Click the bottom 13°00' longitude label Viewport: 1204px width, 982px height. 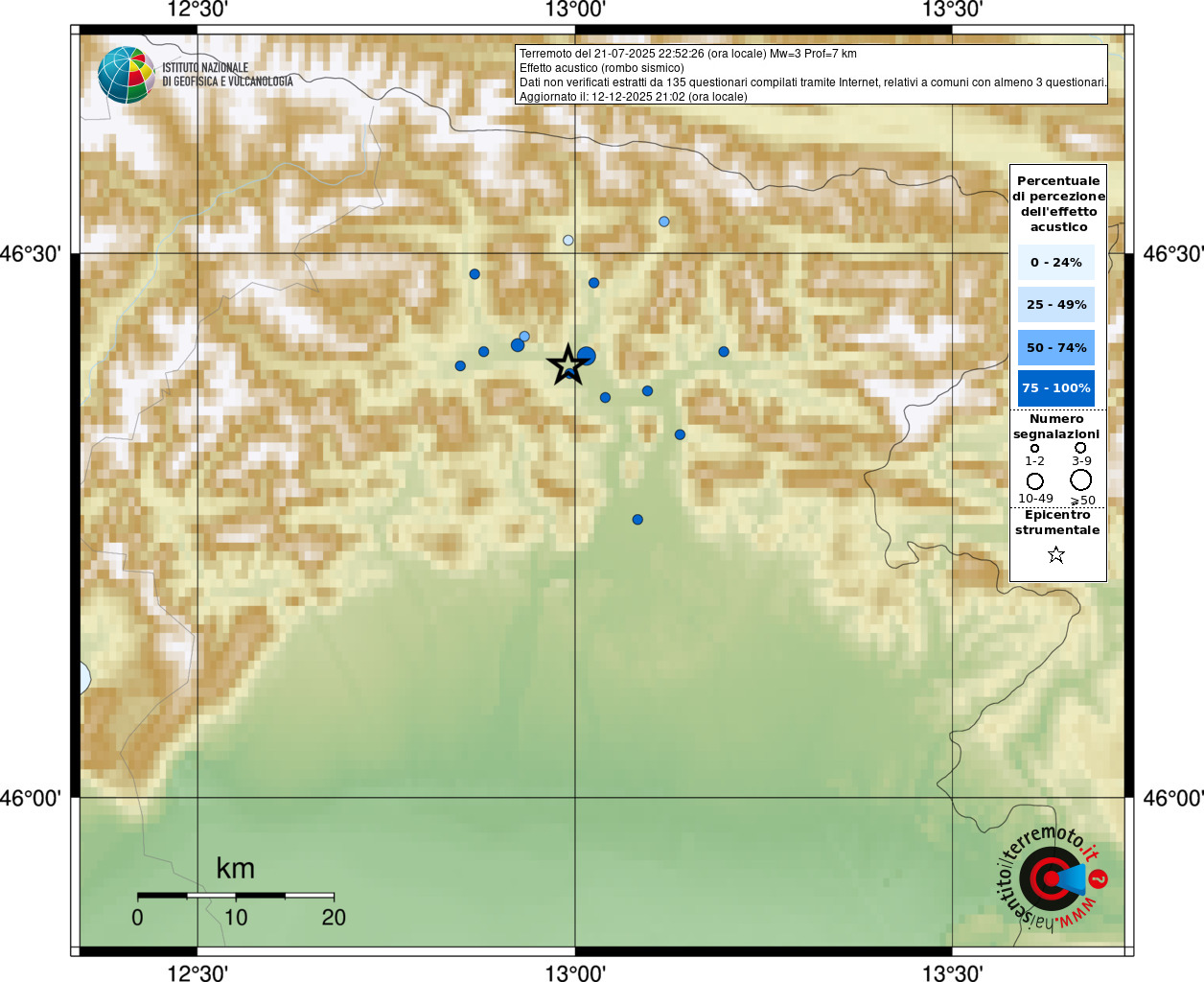(x=575, y=973)
